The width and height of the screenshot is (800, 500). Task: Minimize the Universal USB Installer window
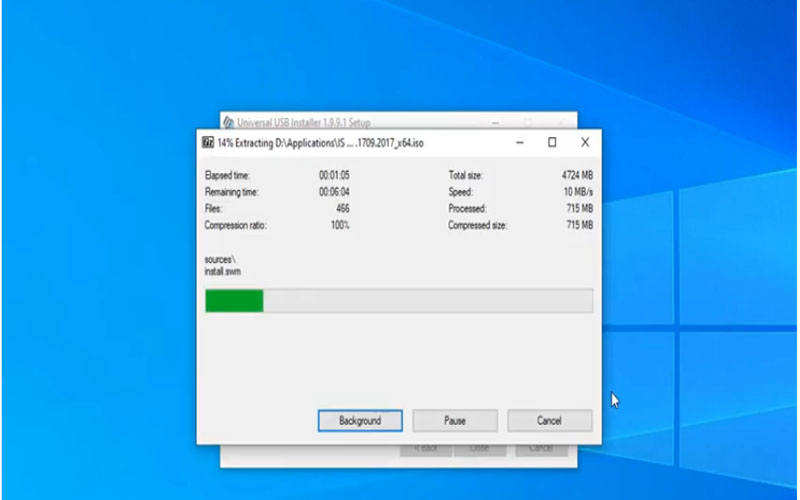pos(495,122)
